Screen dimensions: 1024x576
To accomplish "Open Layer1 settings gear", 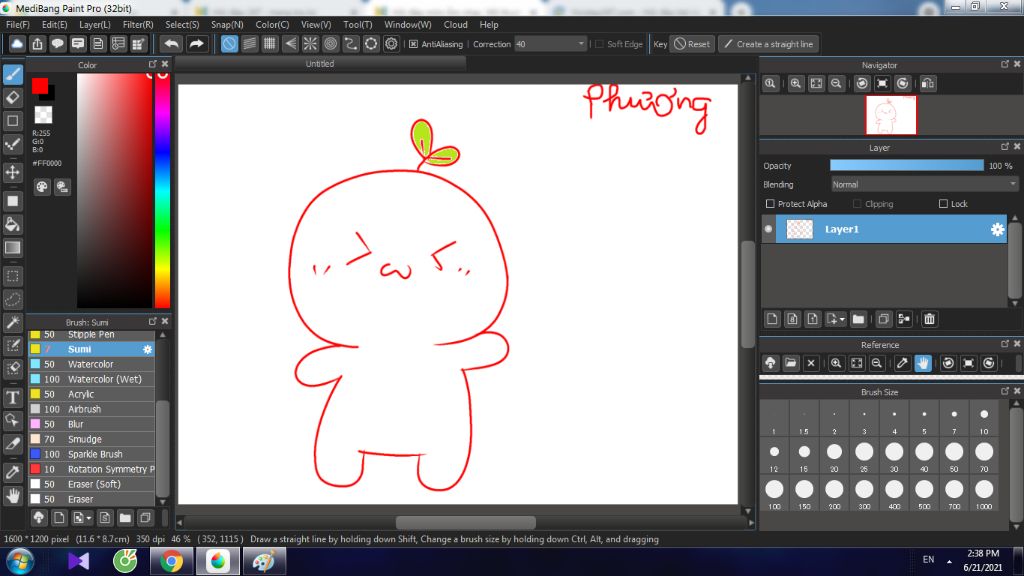I will pos(997,229).
